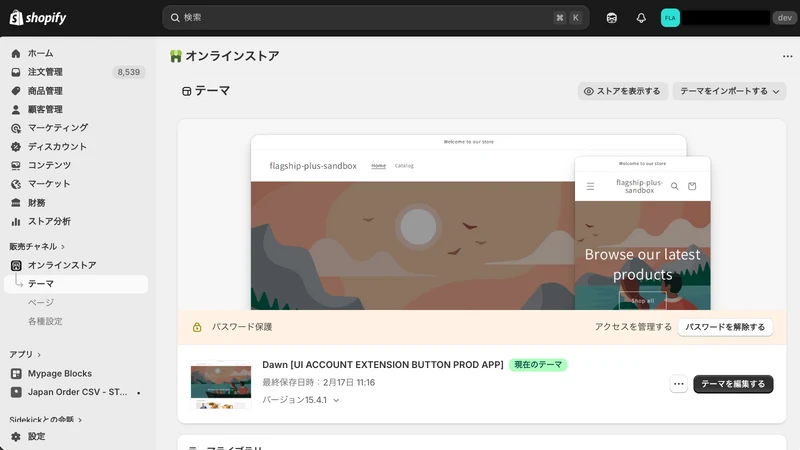Click the theme icon beside テーマ heading
The width and height of the screenshot is (800, 450).
click(186, 91)
